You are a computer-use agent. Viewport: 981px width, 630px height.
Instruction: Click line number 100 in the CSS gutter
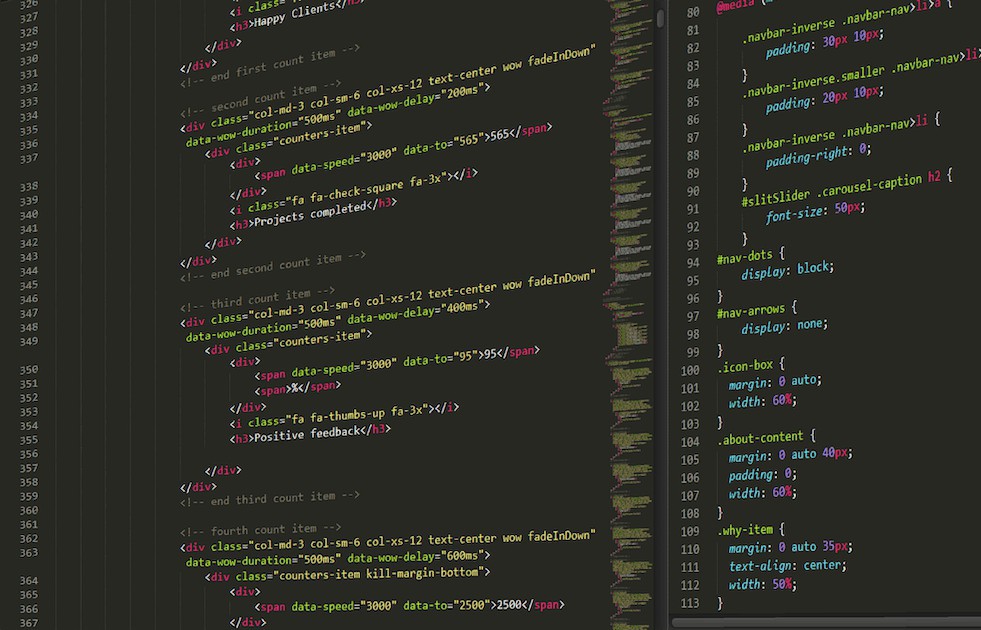coord(690,370)
